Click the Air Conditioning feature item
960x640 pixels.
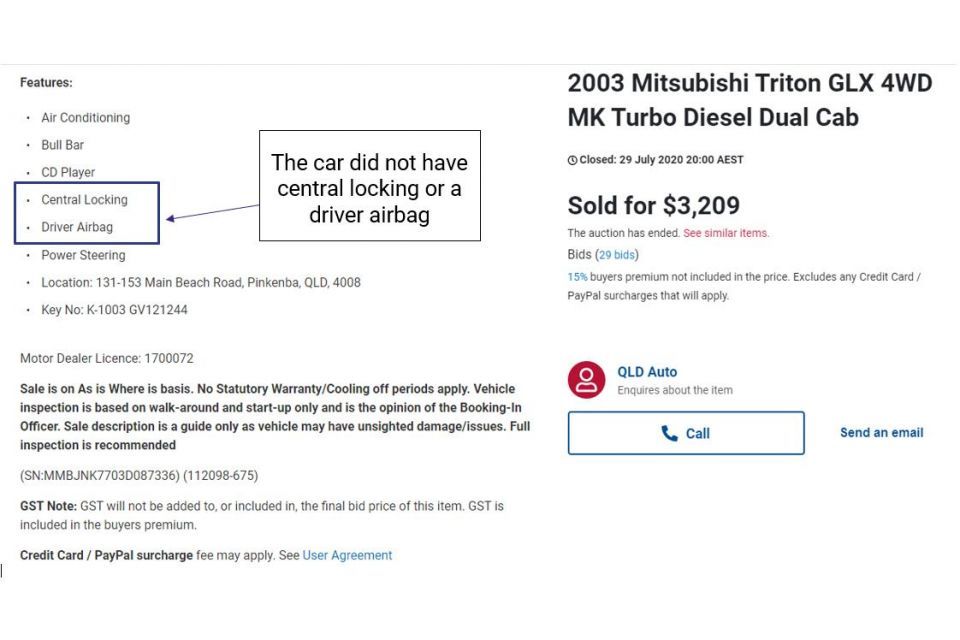86,118
